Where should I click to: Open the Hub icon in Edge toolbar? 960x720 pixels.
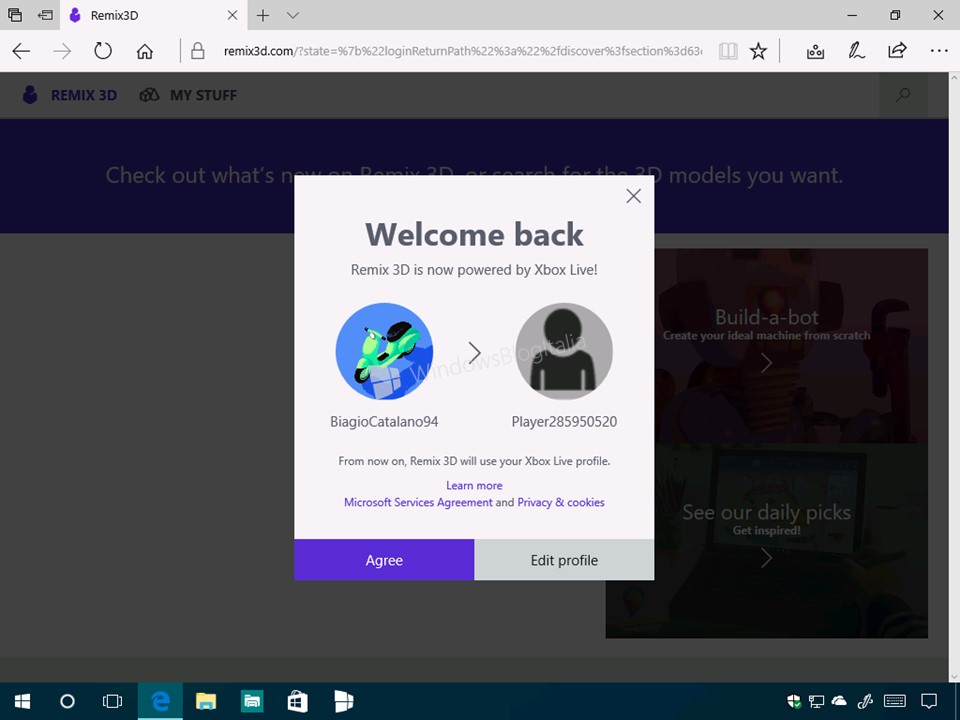coord(815,51)
